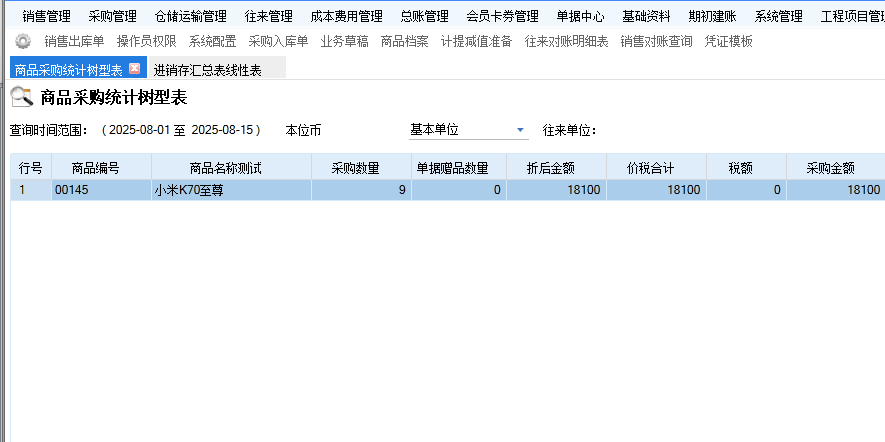The width and height of the screenshot is (885, 442).
Task: Select the row for 小米K70至尊
Action: 230,190
